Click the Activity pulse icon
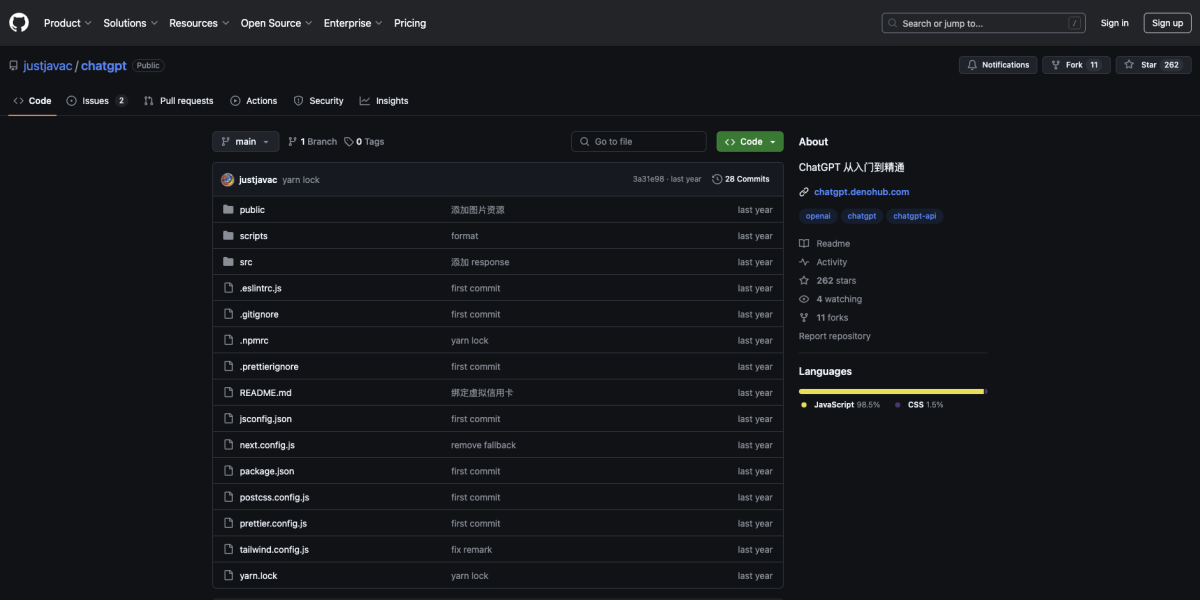This screenshot has width=1200, height=600. coord(804,262)
